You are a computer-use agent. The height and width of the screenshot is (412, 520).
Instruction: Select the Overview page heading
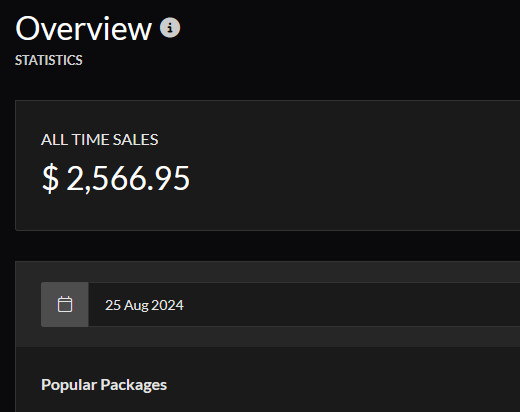pos(83,29)
